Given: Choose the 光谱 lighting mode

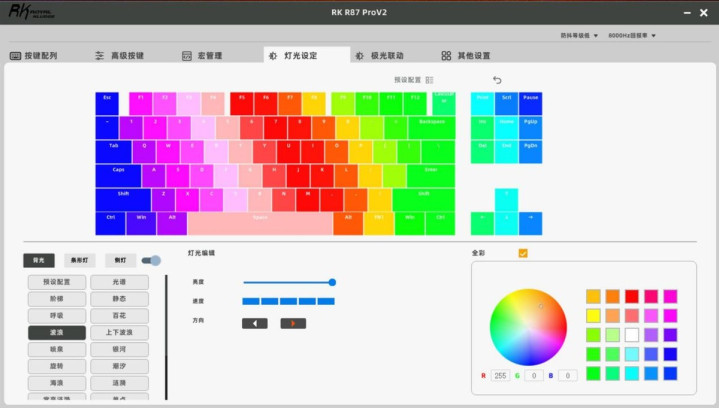Looking at the screenshot, I should pyautogui.click(x=119, y=282).
